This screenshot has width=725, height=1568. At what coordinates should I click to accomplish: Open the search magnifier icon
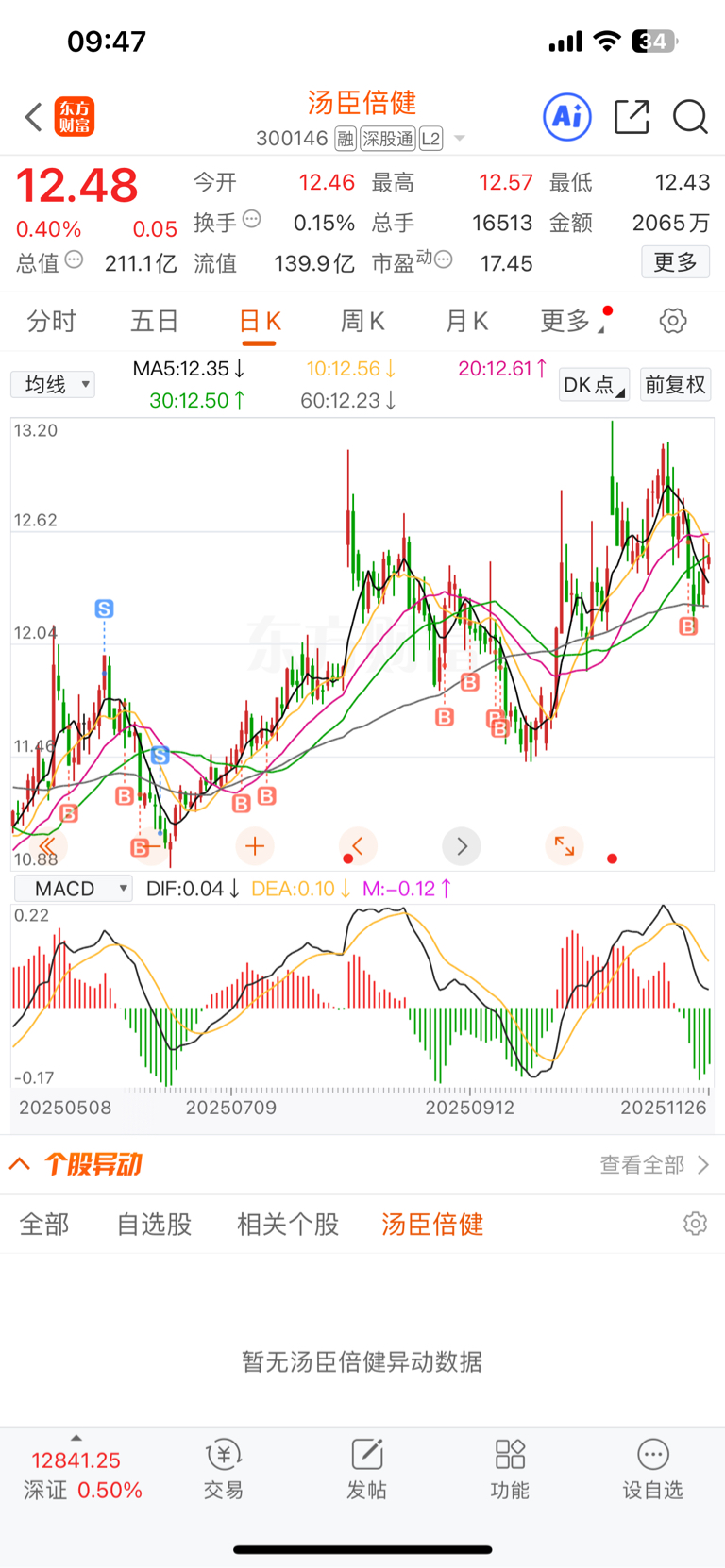click(690, 117)
